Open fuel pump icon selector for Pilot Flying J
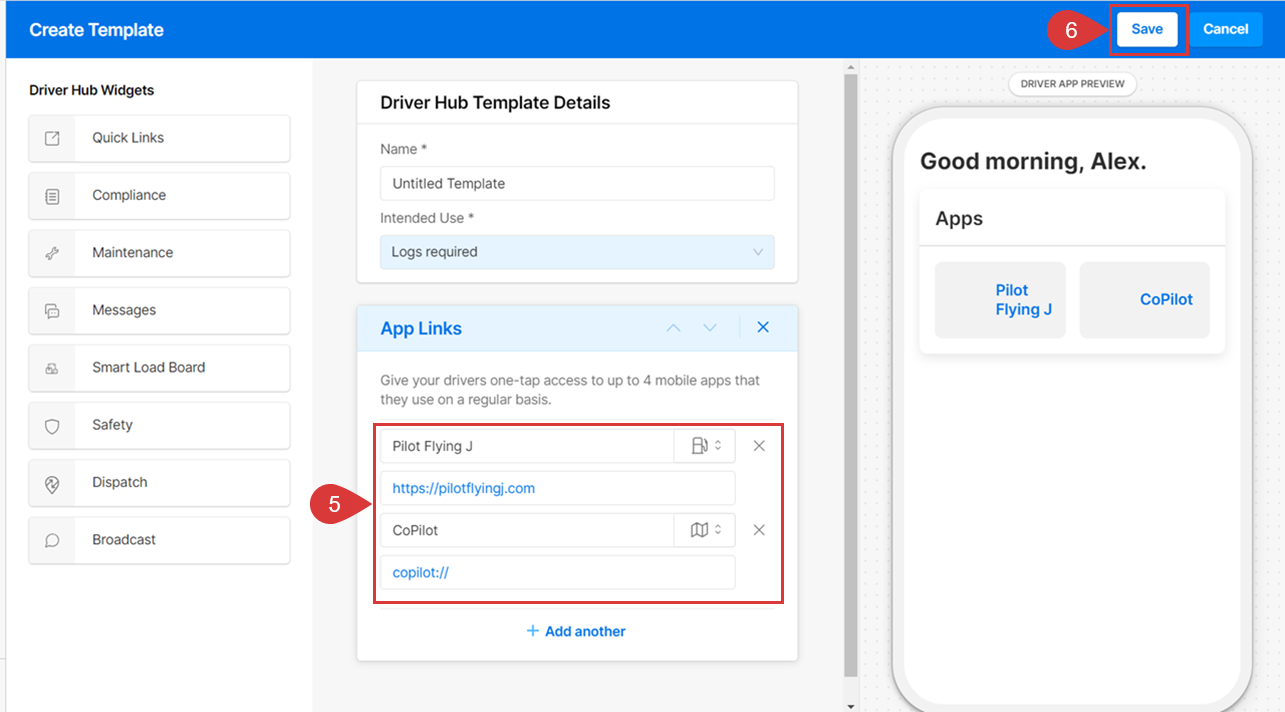 coord(705,446)
